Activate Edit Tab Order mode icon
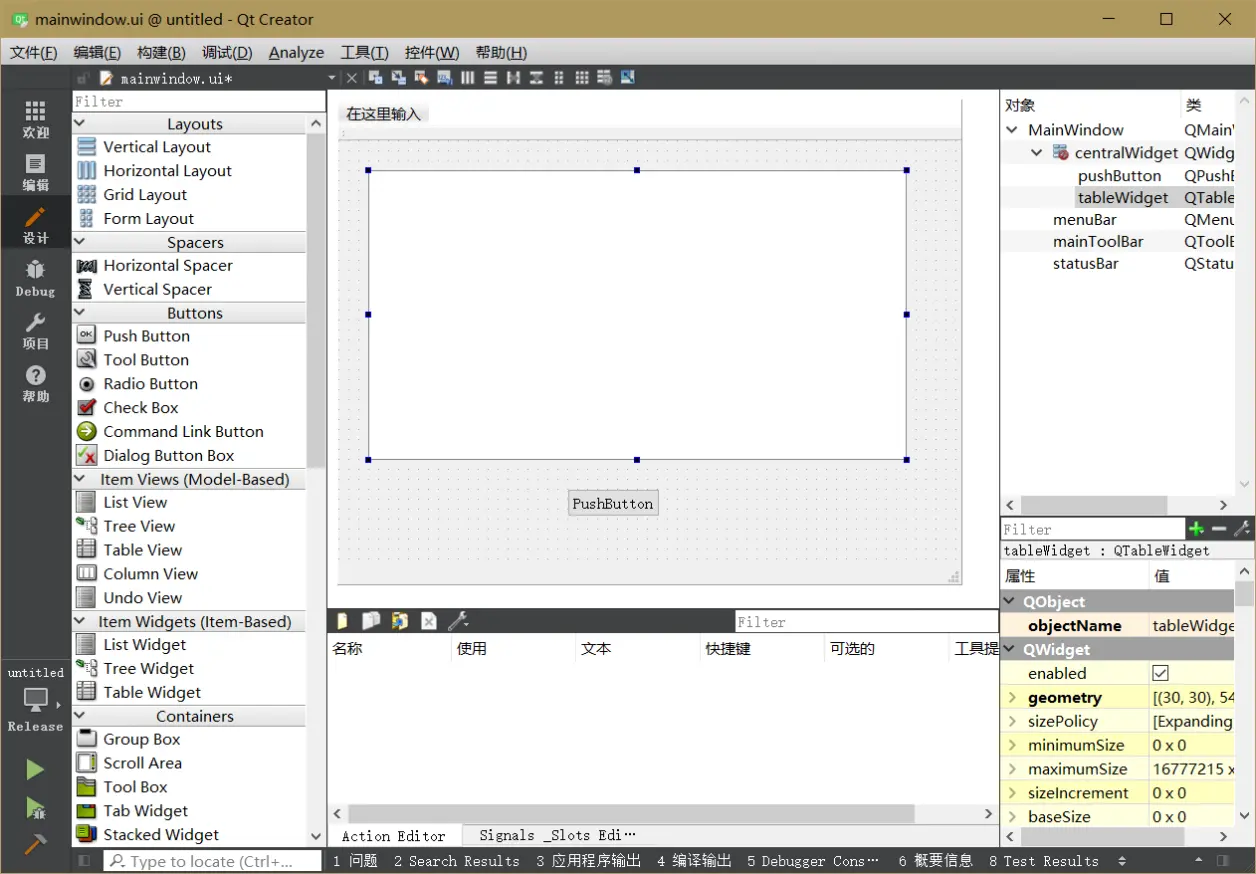Viewport: 1256px width, 874px height. click(x=445, y=78)
